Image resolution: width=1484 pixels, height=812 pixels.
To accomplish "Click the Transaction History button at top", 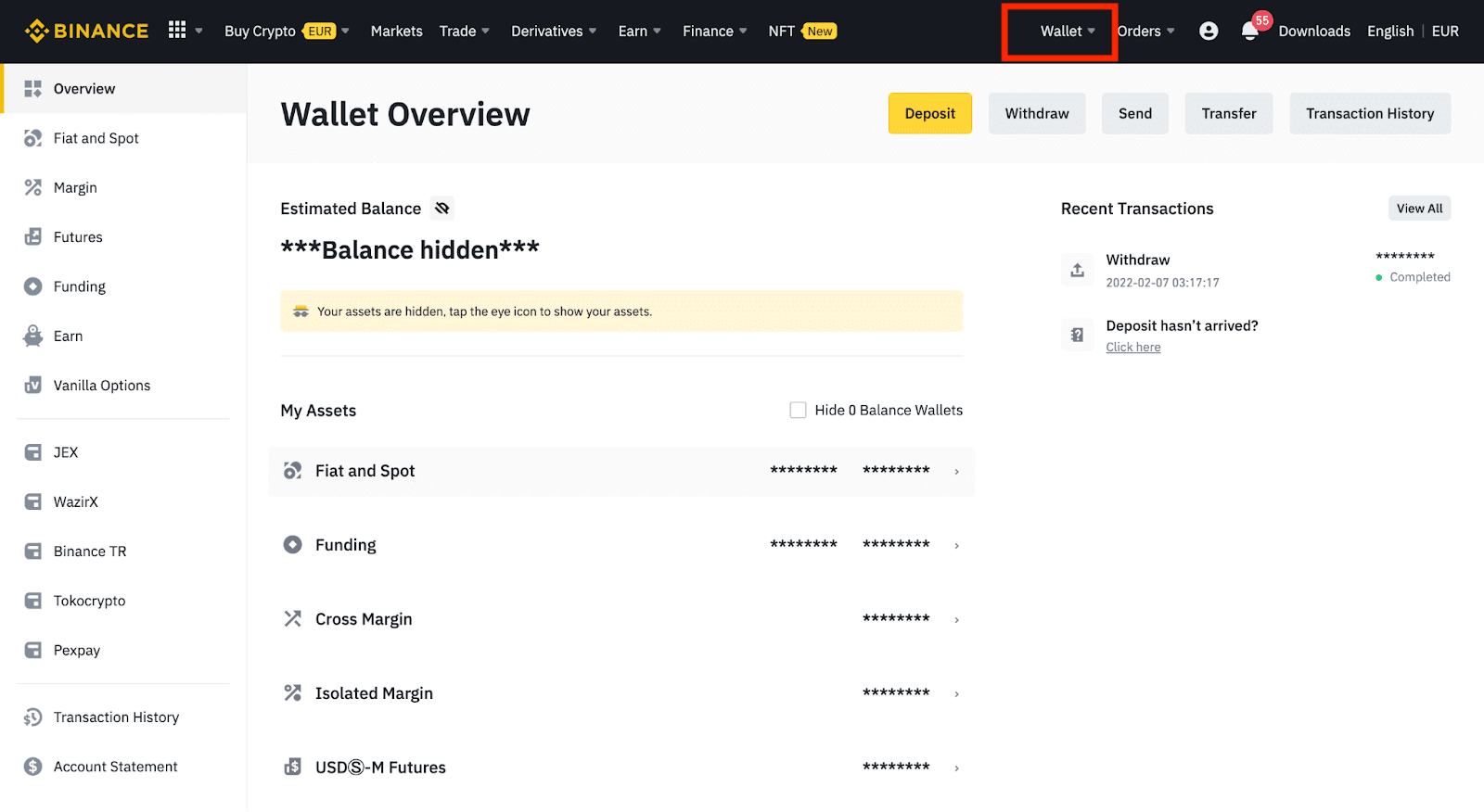I will [1370, 113].
